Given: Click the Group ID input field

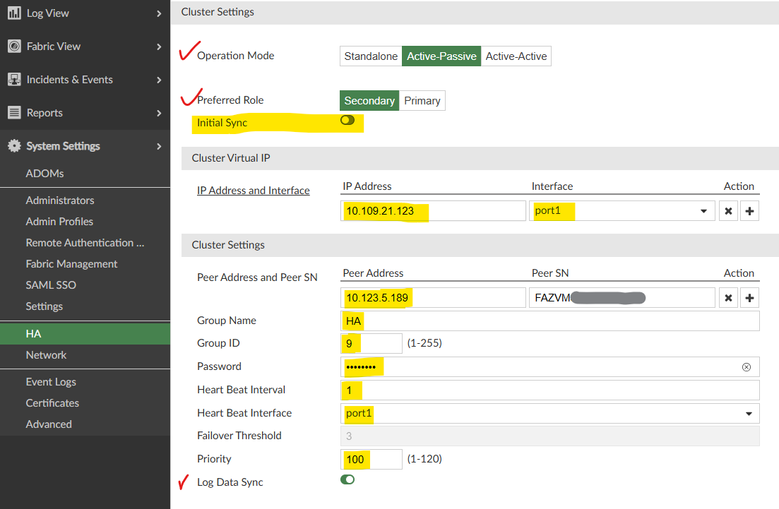Looking at the screenshot, I should [x=371, y=344].
